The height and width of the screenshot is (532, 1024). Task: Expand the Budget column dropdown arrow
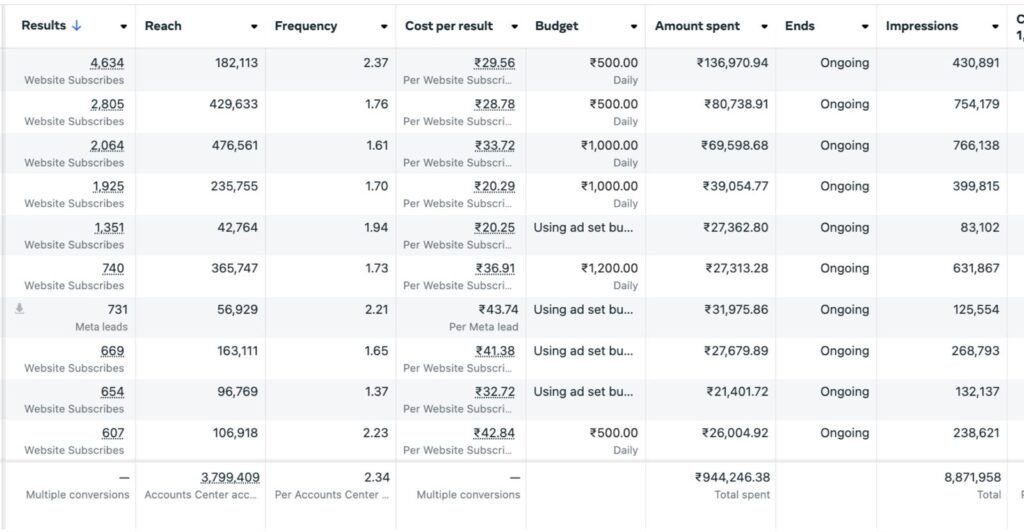(634, 27)
